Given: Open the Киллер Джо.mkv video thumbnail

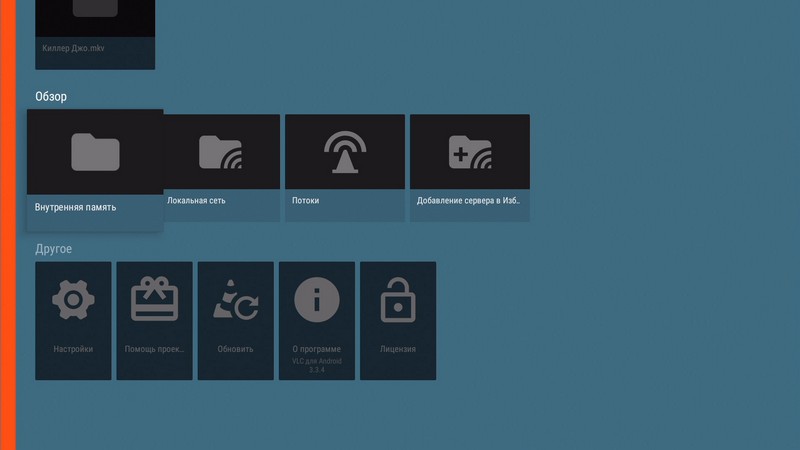Looking at the screenshot, I should pyautogui.click(x=95, y=15).
